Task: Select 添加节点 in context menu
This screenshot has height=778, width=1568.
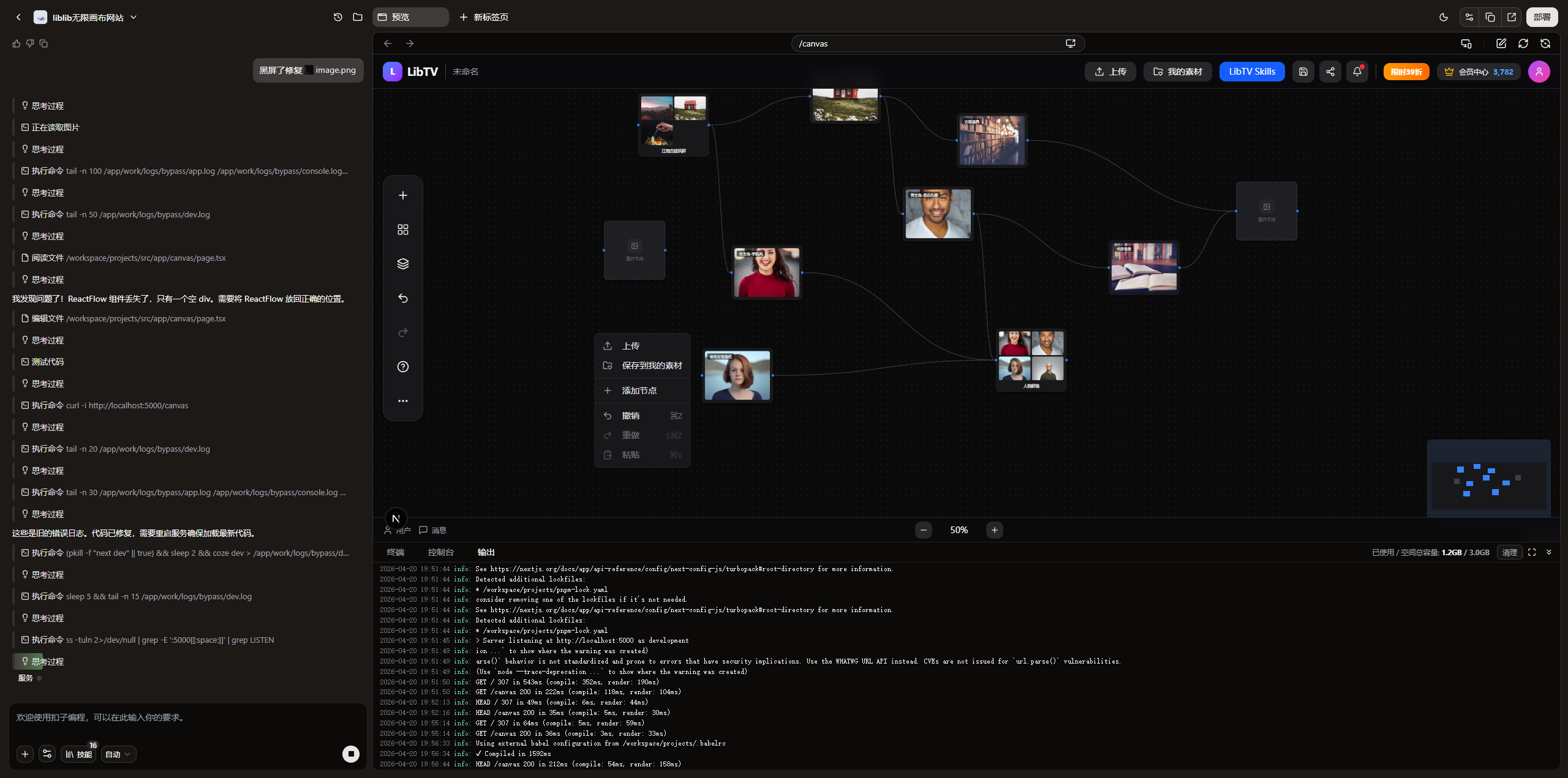Action: click(x=639, y=391)
